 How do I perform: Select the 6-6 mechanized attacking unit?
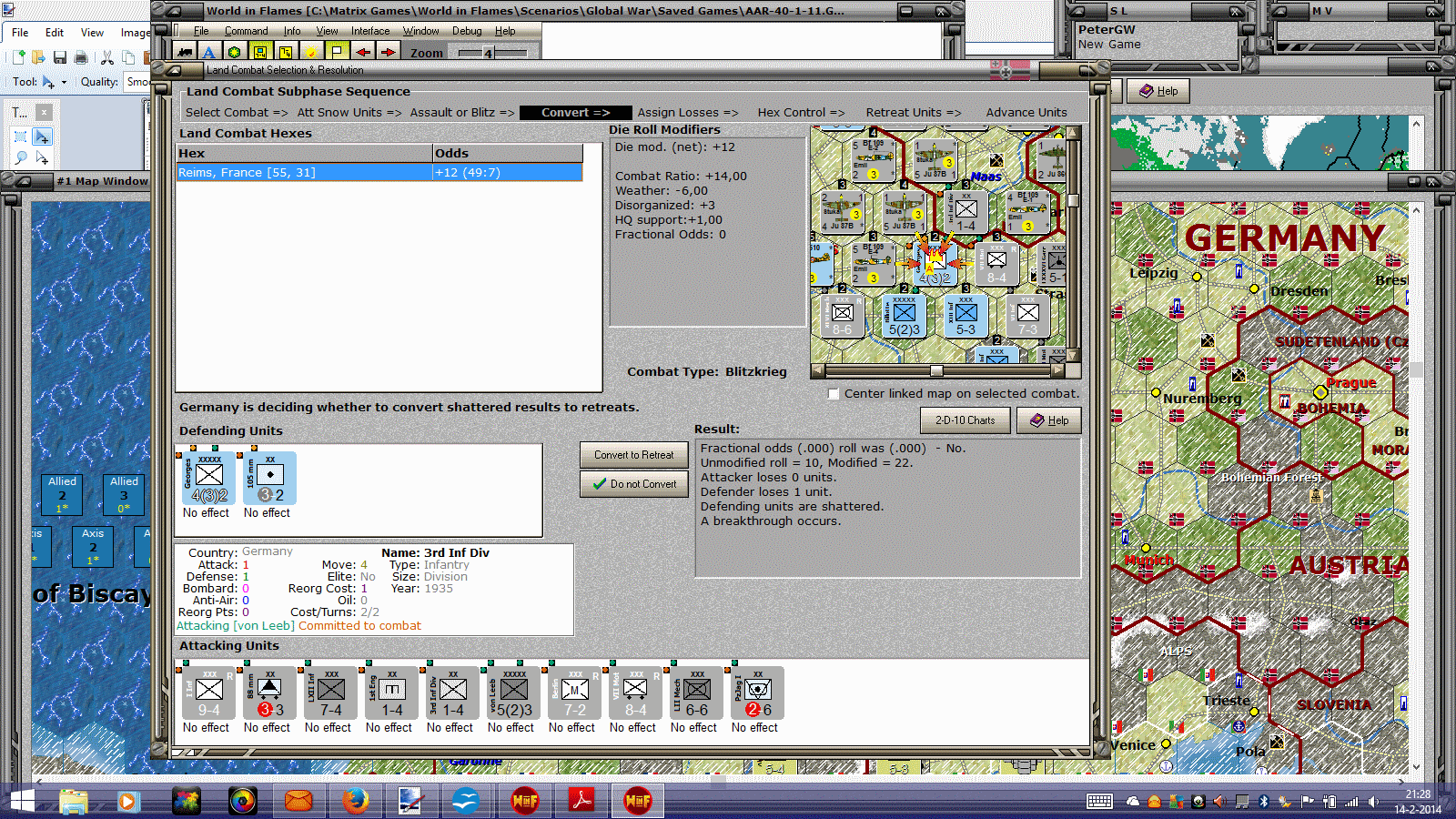(697, 693)
